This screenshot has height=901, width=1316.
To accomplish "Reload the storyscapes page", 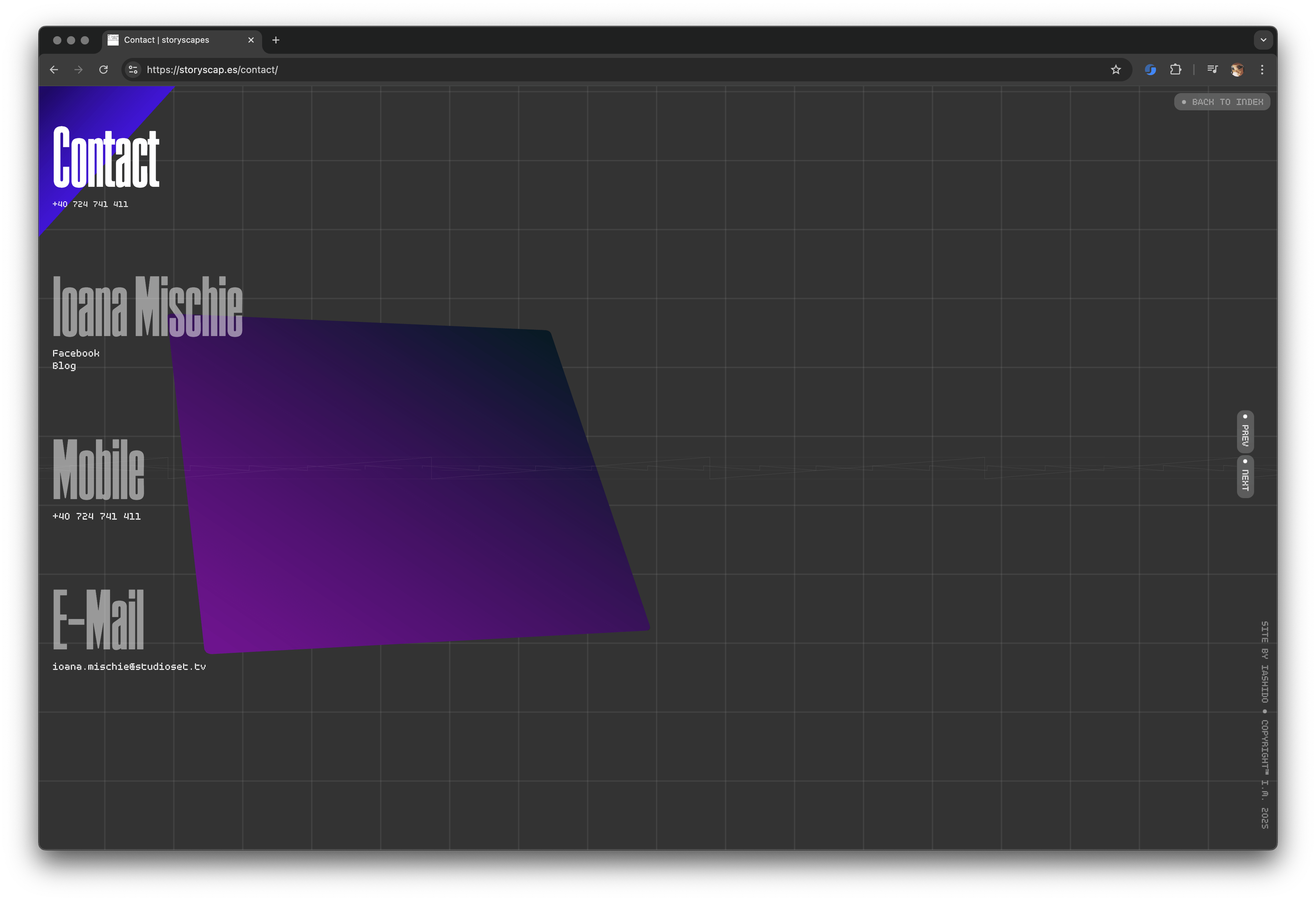I will click(103, 70).
